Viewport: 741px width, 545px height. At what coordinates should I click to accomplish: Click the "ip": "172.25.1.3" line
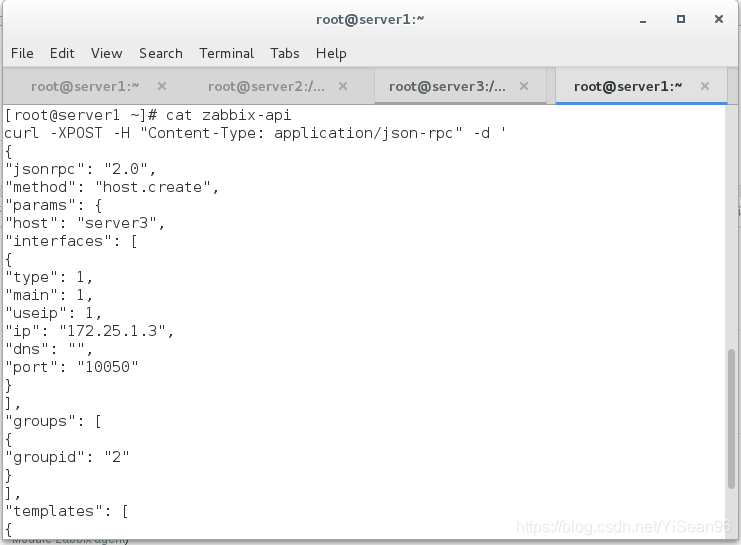tap(89, 331)
